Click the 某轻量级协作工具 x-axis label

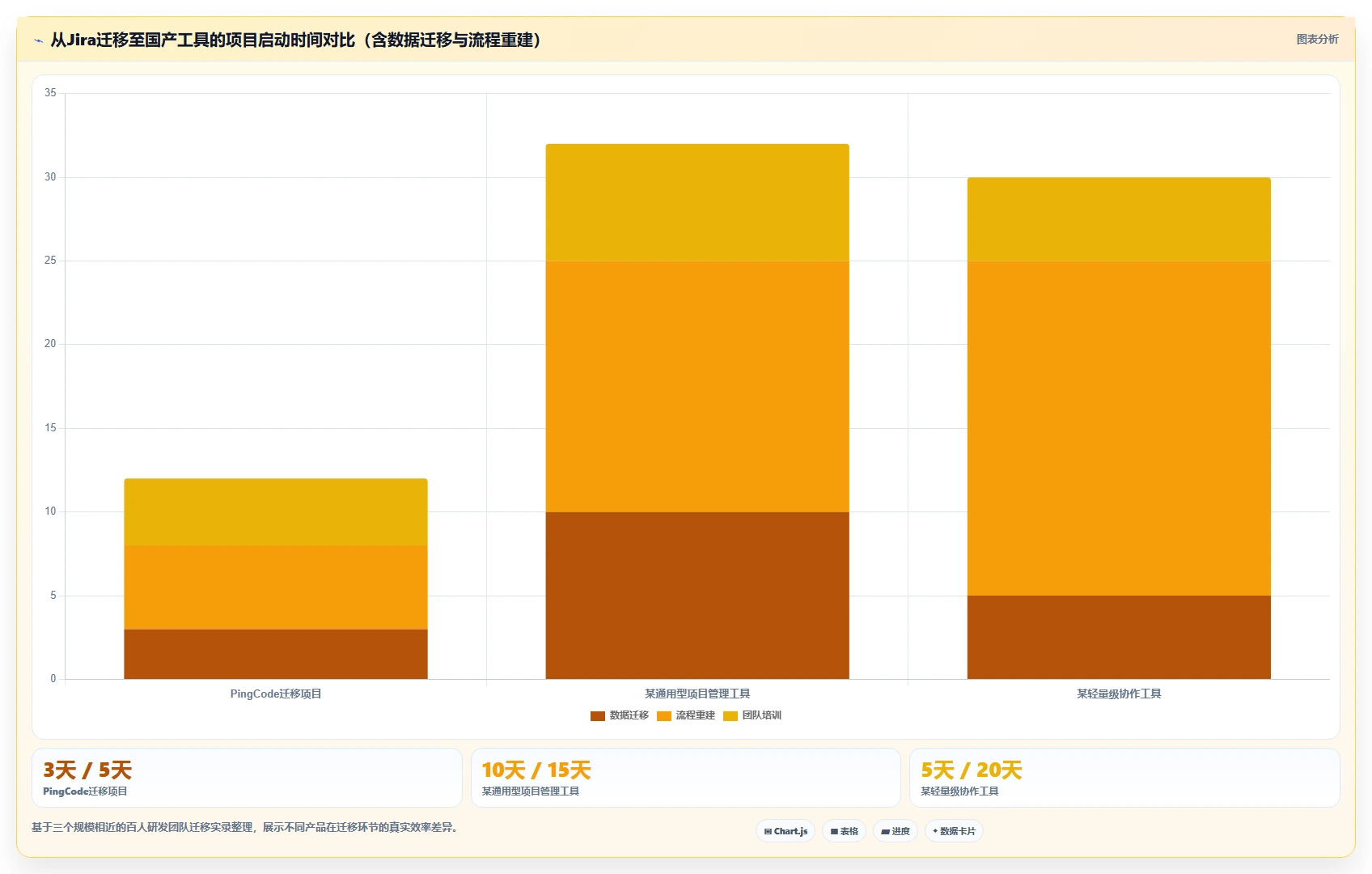coord(1119,694)
